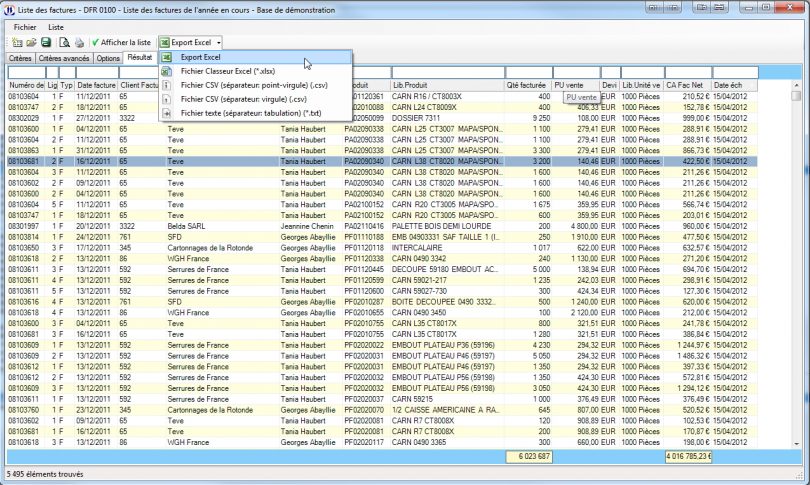
Task: Choose Export Excel from dropdown menu
Action: (256, 57)
